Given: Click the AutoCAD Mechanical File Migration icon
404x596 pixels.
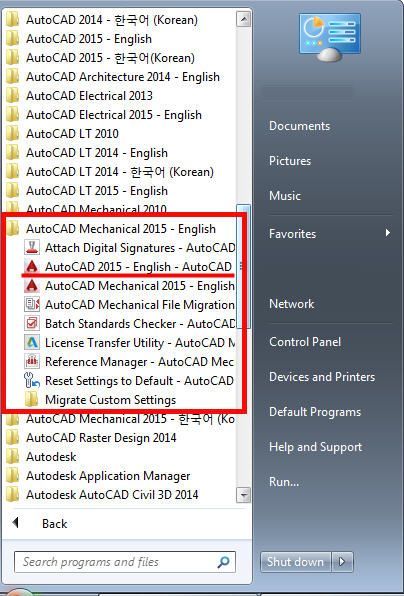Looking at the screenshot, I should pos(32,304).
